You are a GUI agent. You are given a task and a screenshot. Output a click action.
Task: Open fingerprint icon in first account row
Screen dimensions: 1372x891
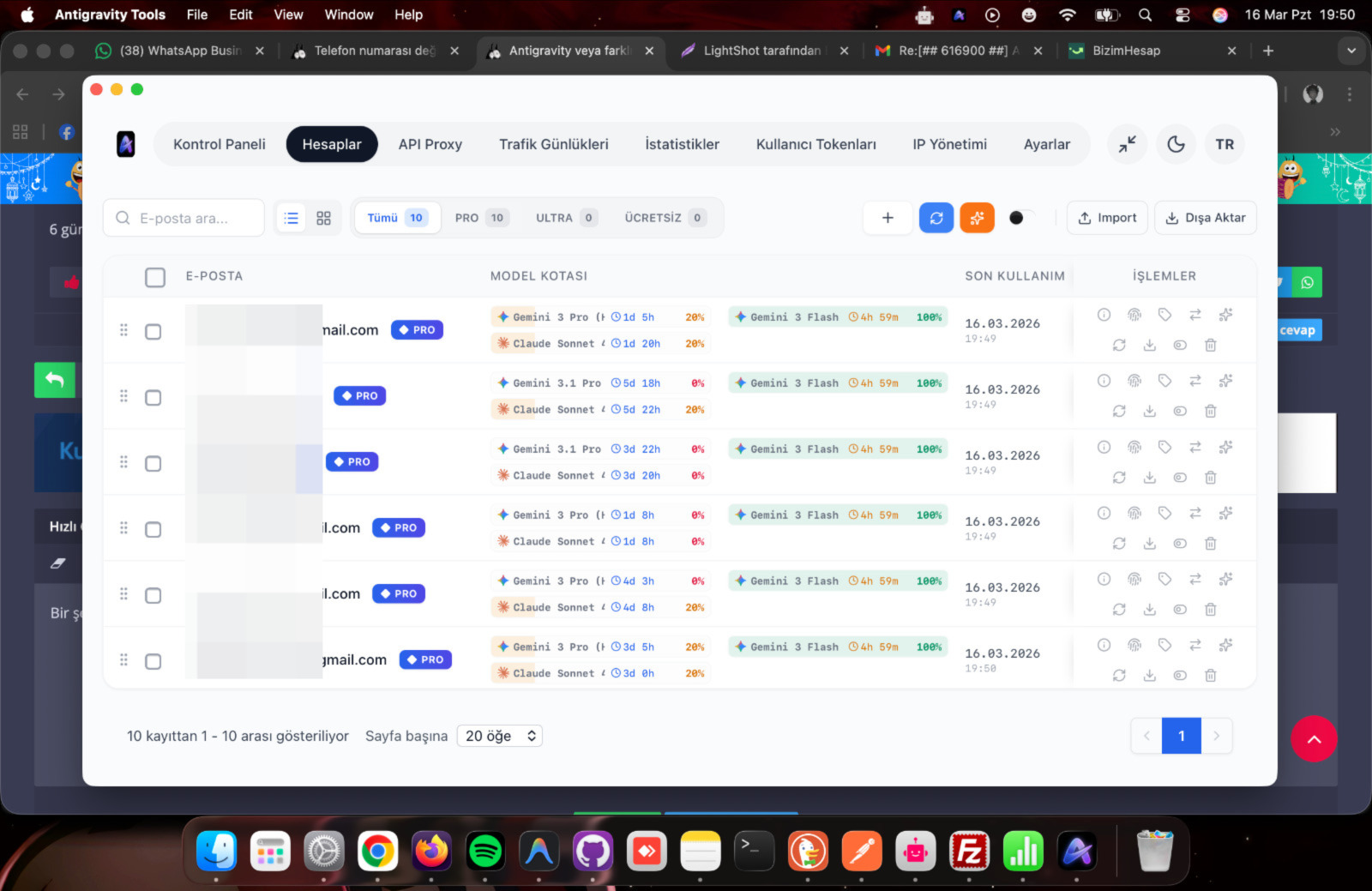(1134, 315)
